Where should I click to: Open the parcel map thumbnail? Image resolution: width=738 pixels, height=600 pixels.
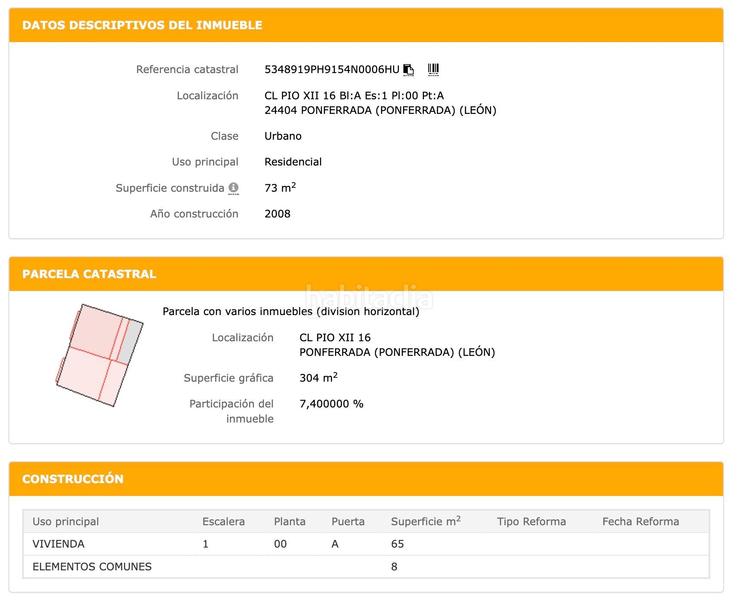pyautogui.click(x=98, y=357)
